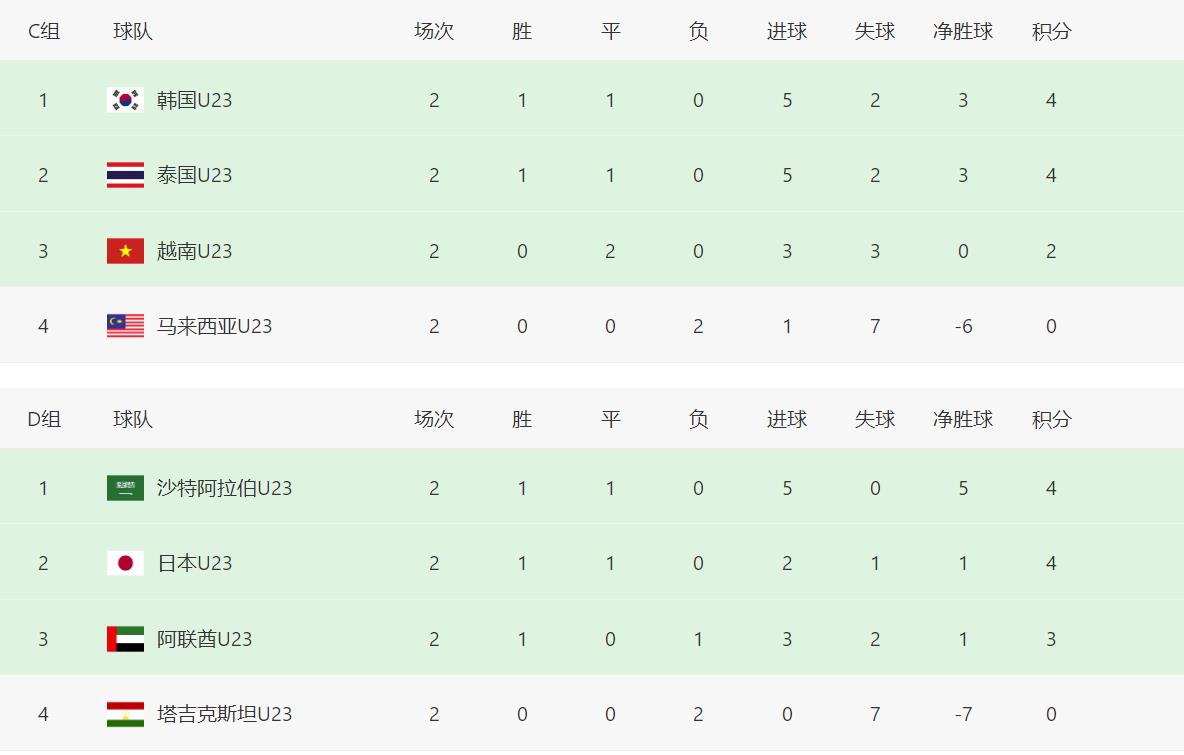The image size is (1184, 755).
Task: Click the C组 group header label
Action: pos(43,31)
